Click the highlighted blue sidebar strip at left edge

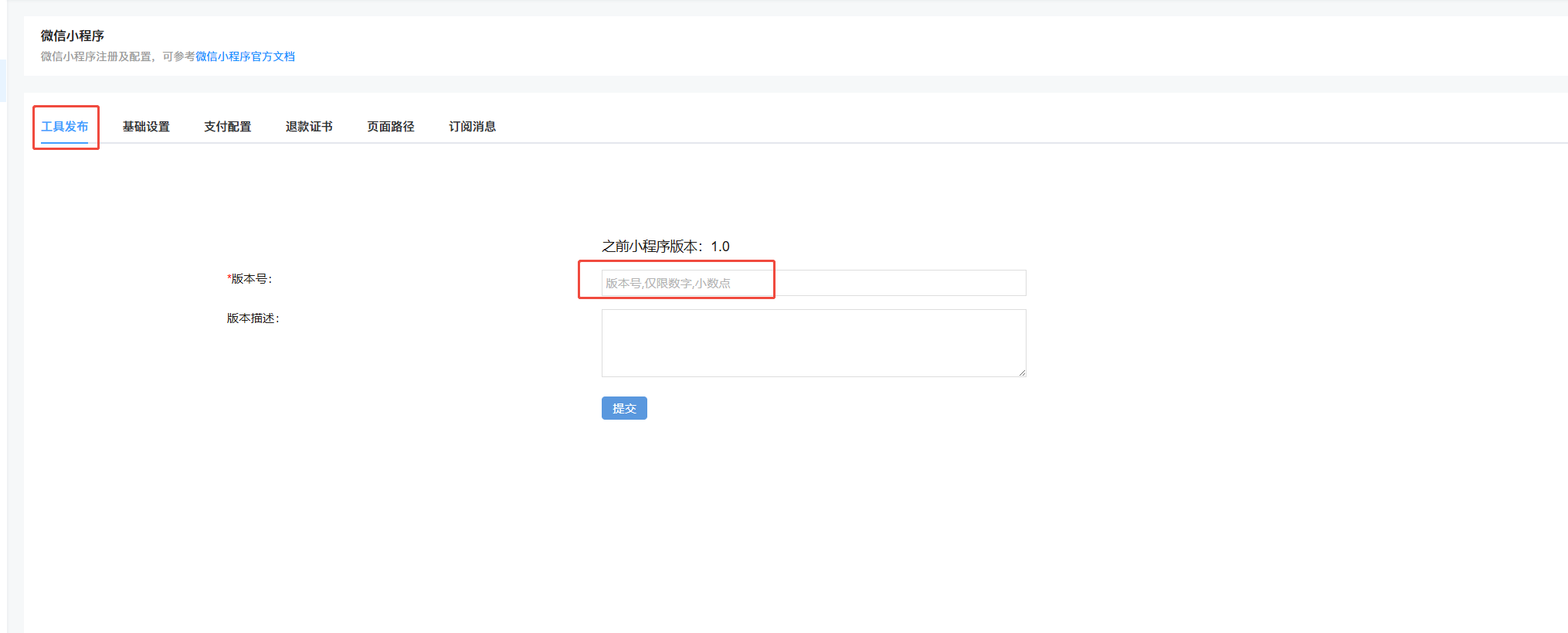pyautogui.click(x=2, y=80)
